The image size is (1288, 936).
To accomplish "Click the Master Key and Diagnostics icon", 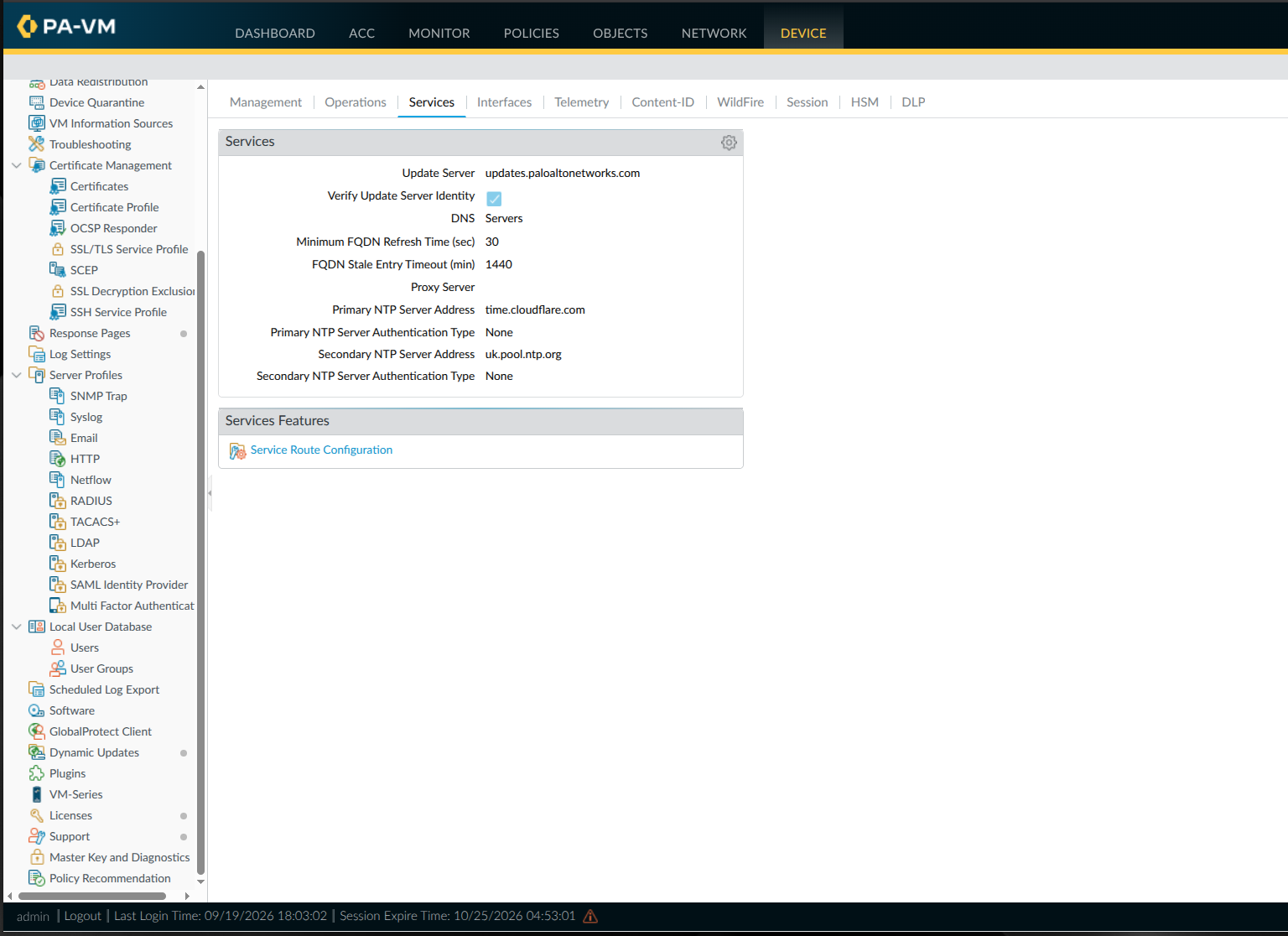I will pos(36,857).
